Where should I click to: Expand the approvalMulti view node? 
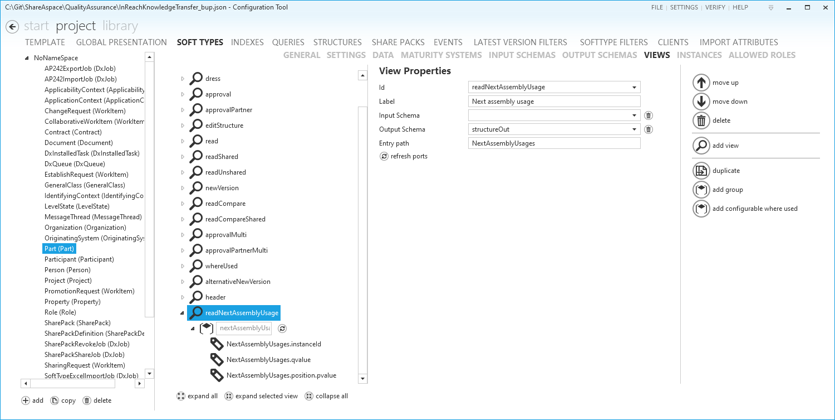pos(182,235)
